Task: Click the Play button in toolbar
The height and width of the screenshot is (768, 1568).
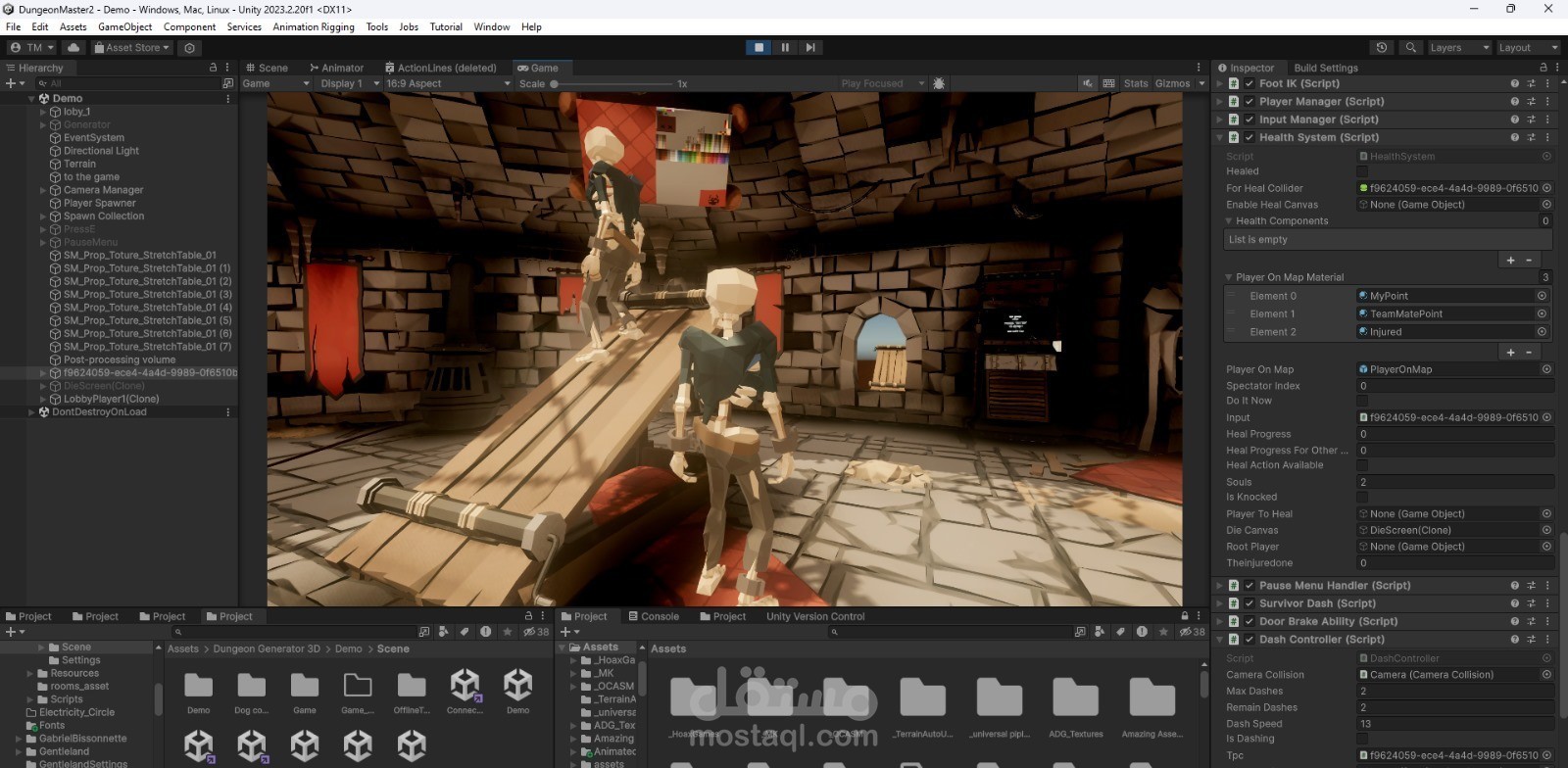Action: [759, 47]
